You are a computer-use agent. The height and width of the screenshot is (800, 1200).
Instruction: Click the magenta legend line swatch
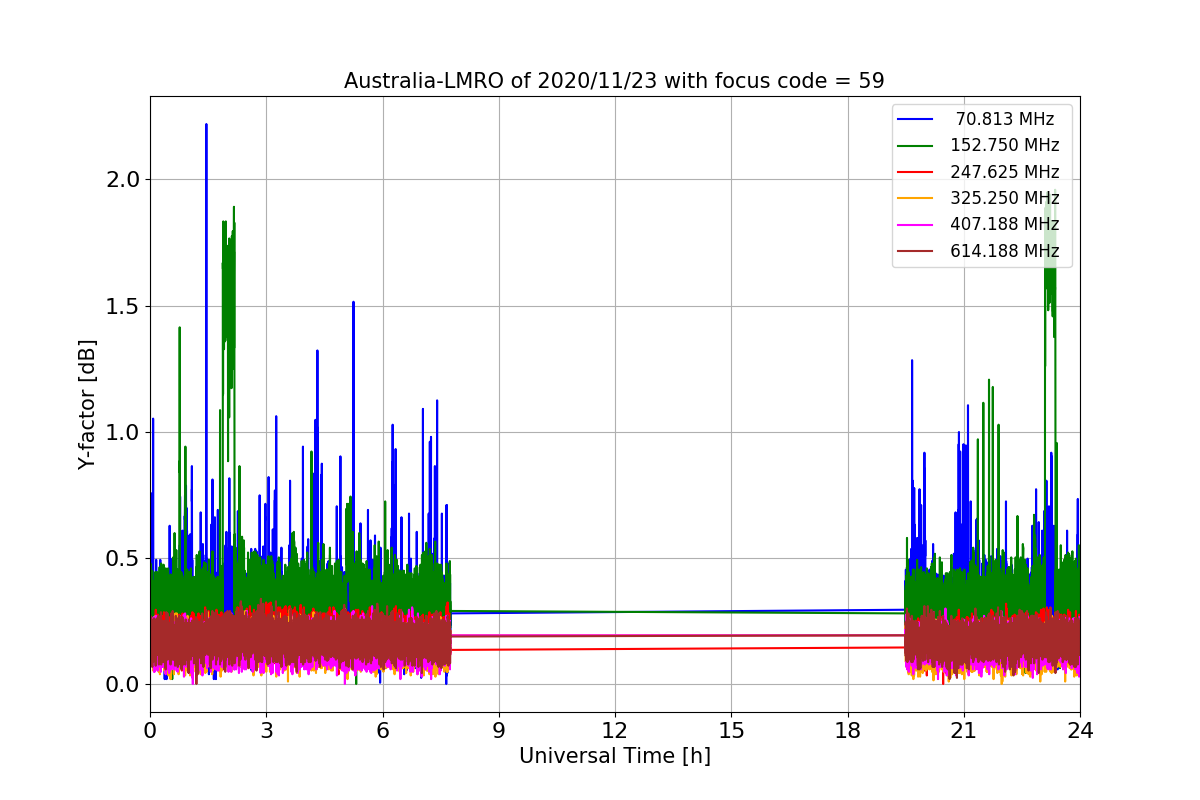click(916, 225)
